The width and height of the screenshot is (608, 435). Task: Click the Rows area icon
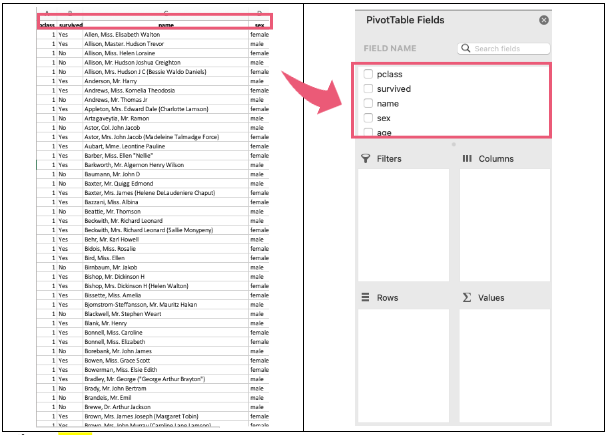(x=366, y=297)
